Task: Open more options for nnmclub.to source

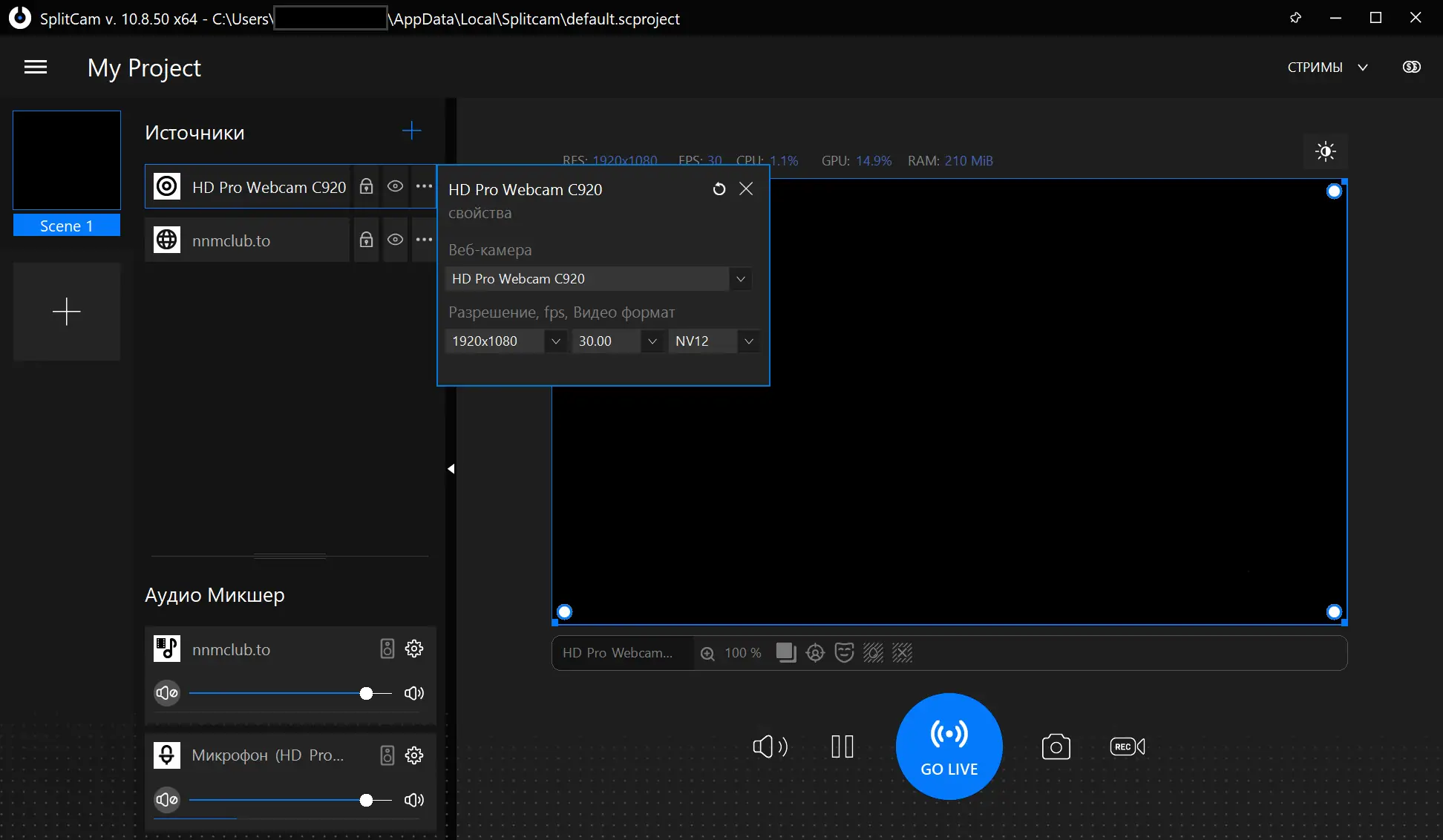Action: pyautogui.click(x=424, y=240)
